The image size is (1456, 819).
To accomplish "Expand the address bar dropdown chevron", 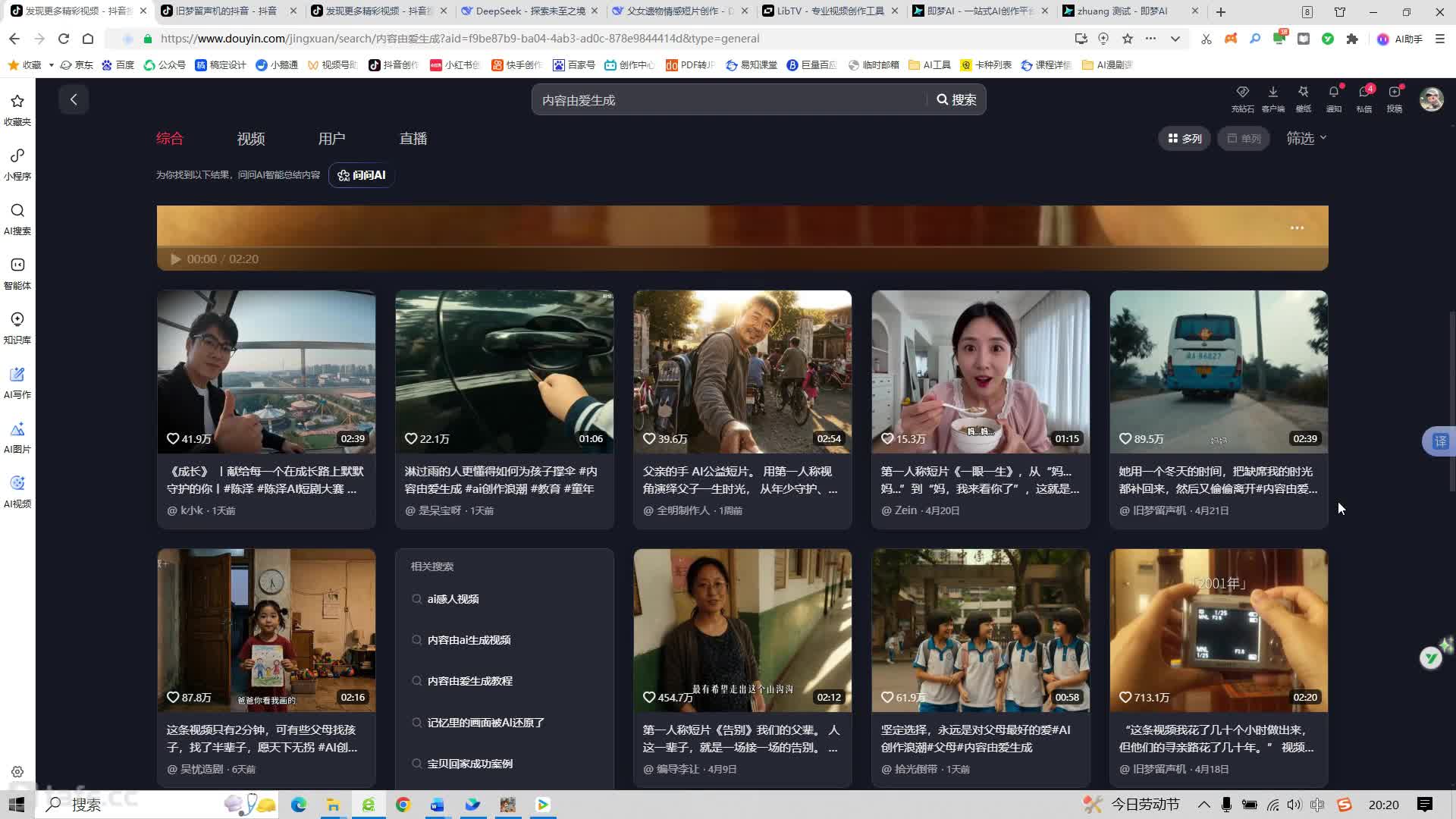I will [1175, 39].
